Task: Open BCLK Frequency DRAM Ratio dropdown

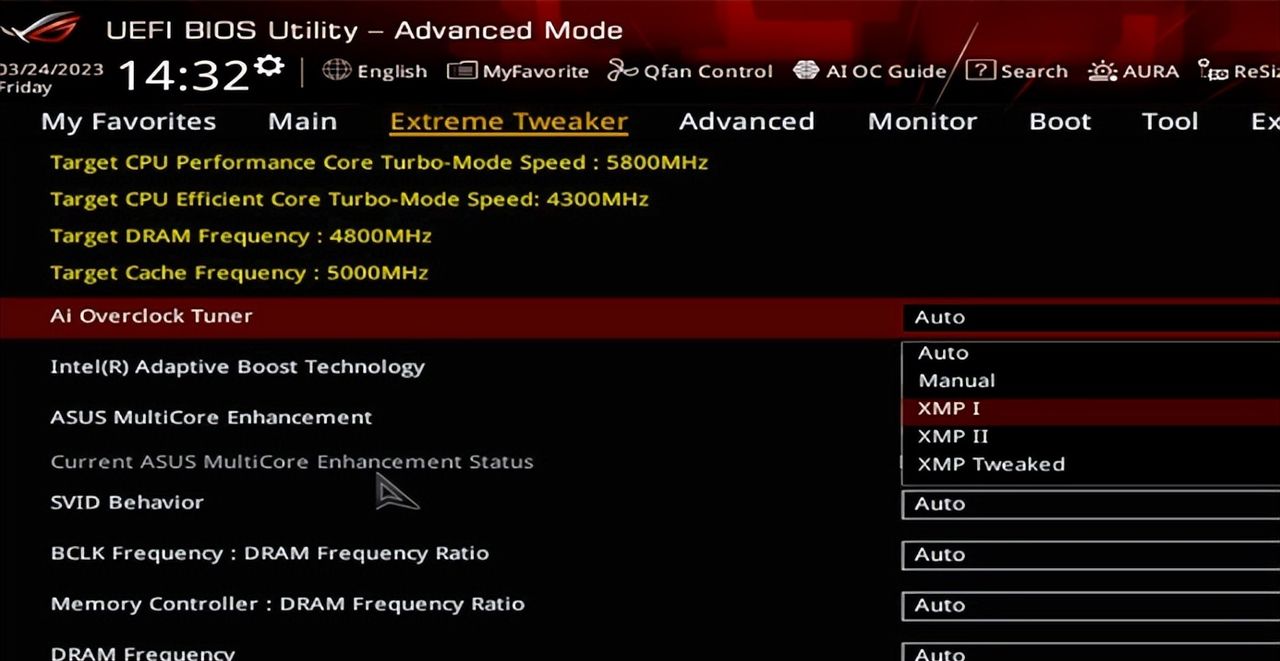Action: 1090,555
